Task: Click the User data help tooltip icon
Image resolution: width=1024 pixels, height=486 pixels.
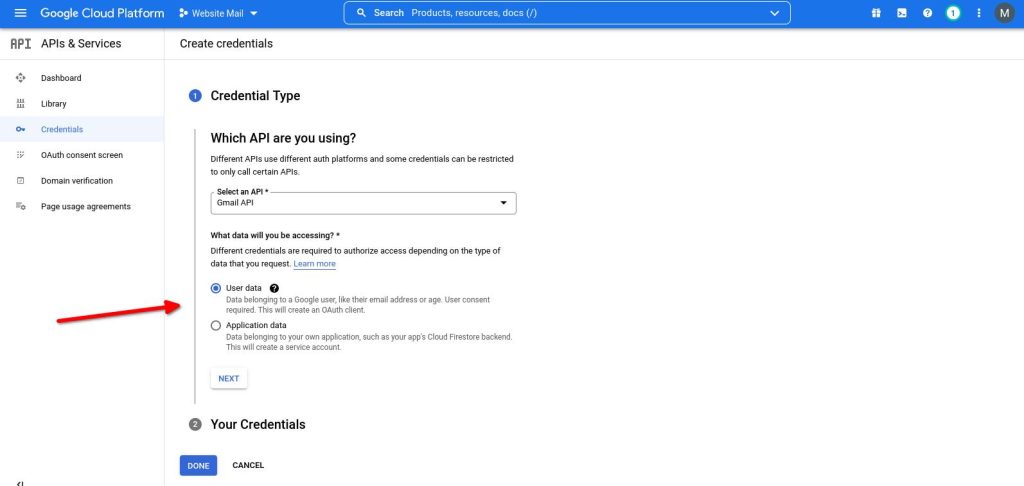Action: (274, 288)
